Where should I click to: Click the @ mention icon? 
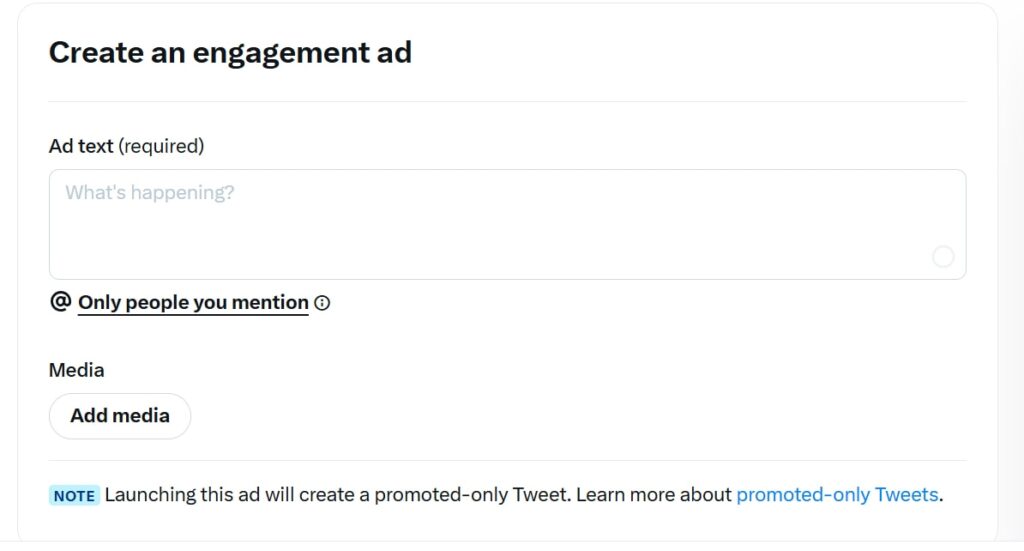click(x=60, y=302)
